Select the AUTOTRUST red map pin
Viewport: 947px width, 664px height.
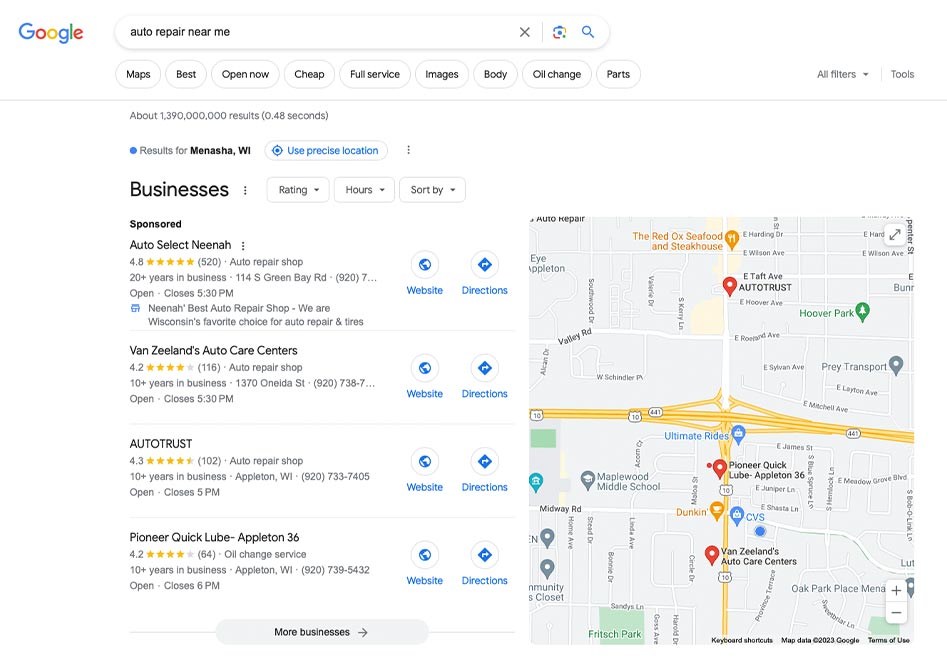tap(730, 286)
